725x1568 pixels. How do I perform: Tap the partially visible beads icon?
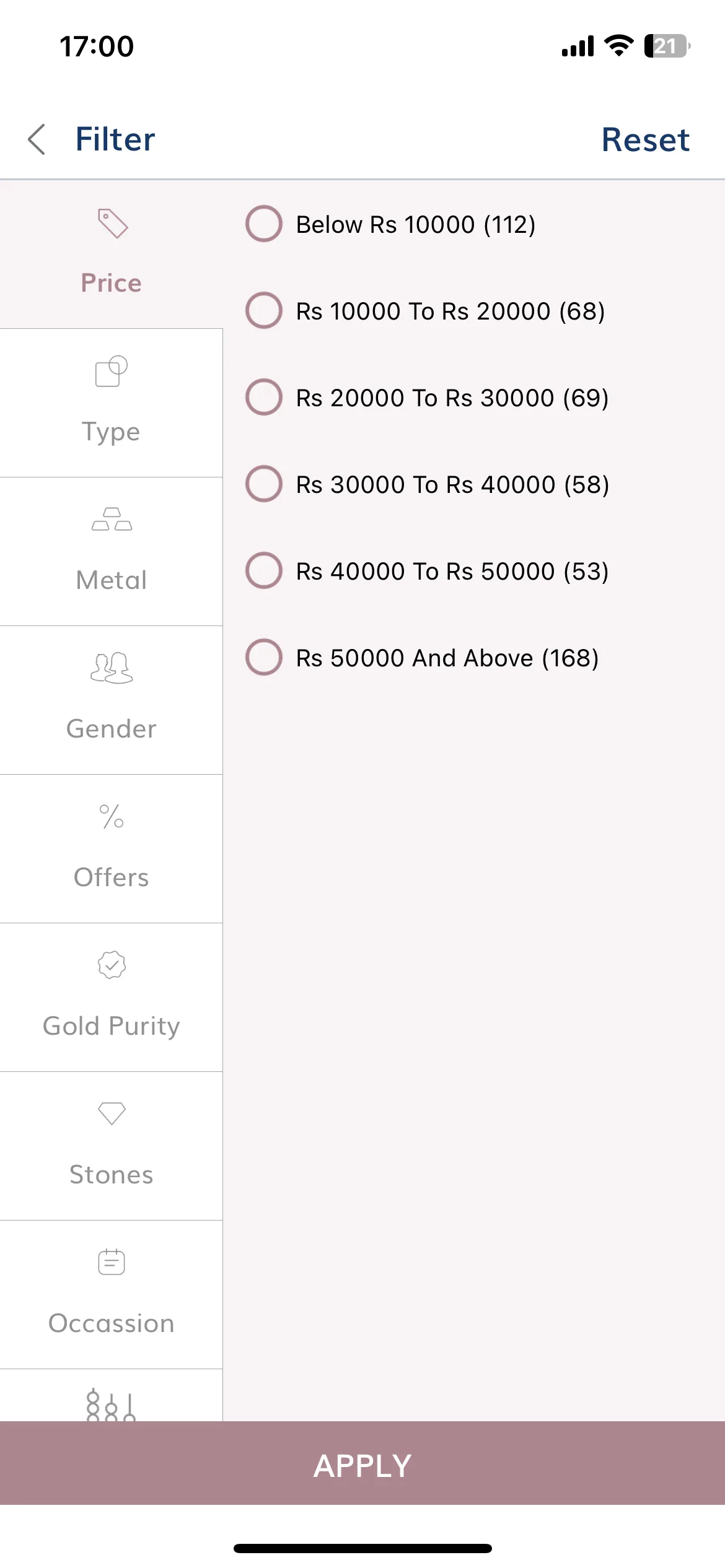[111, 1405]
